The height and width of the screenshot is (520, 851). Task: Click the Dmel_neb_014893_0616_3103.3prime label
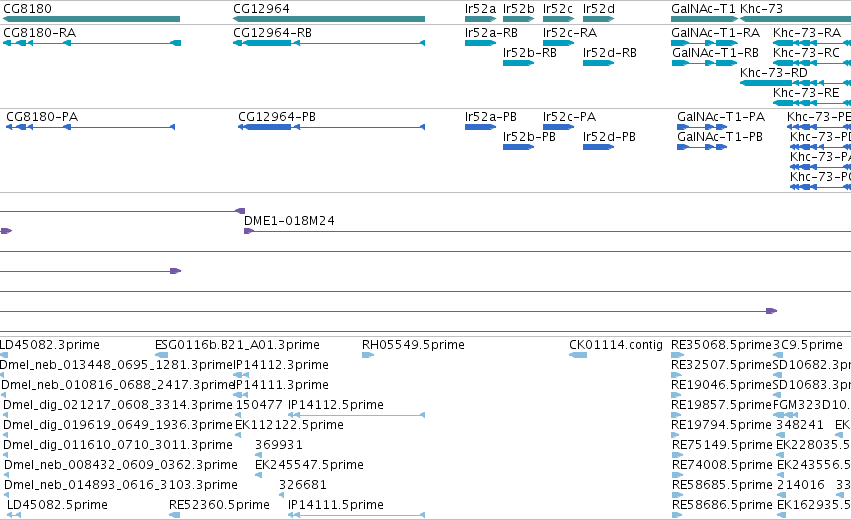click(x=120, y=485)
